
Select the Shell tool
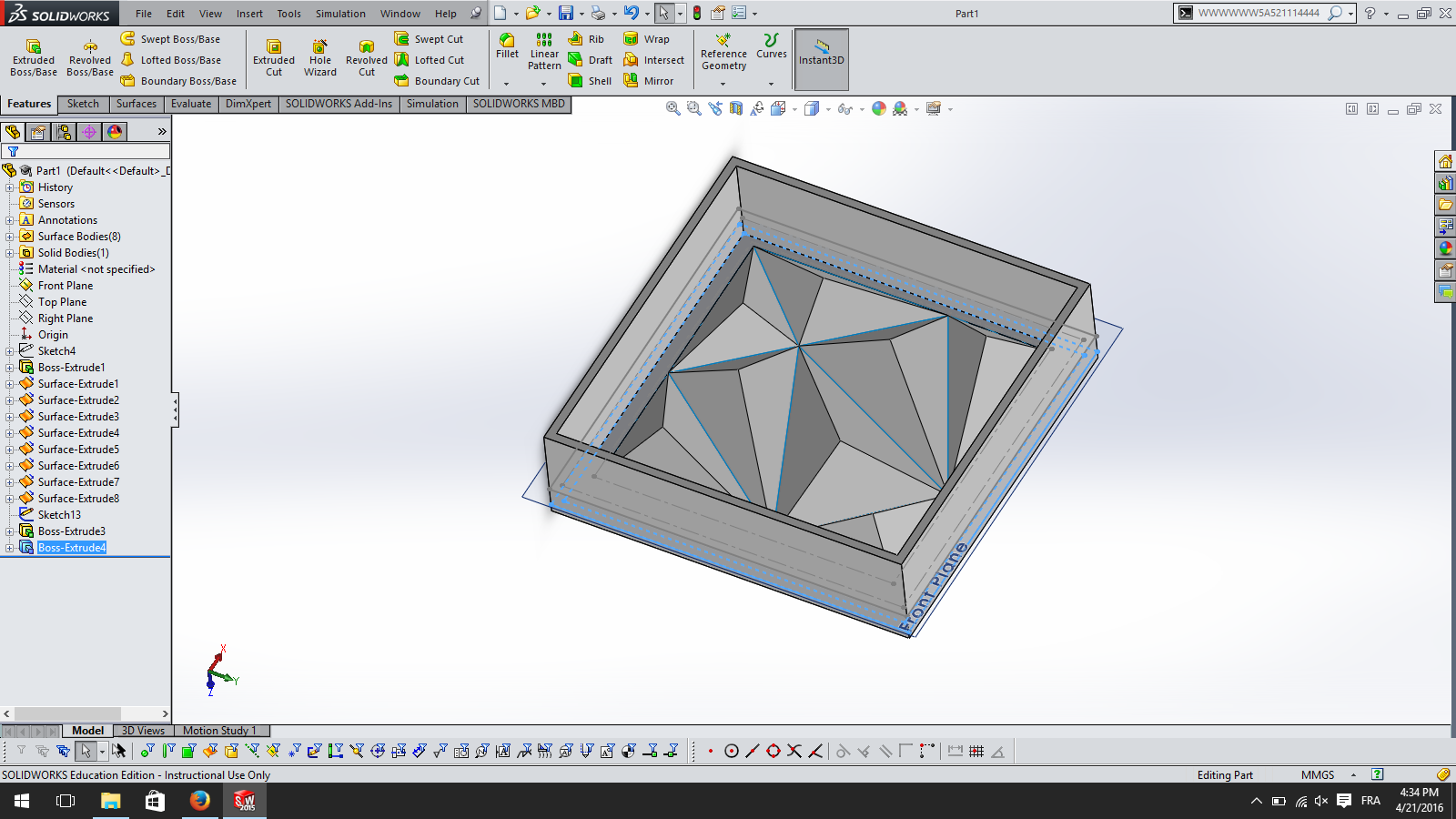pos(590,81)
